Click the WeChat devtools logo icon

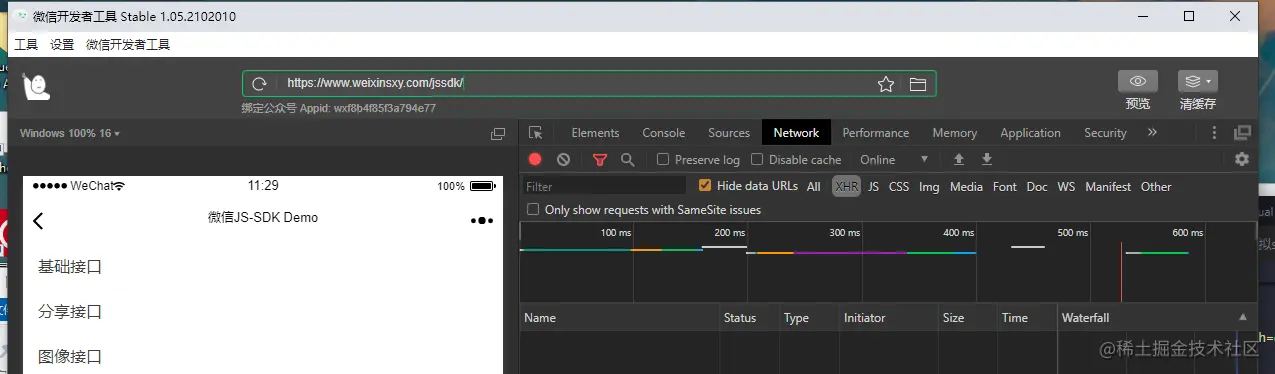tap(37, 88)
